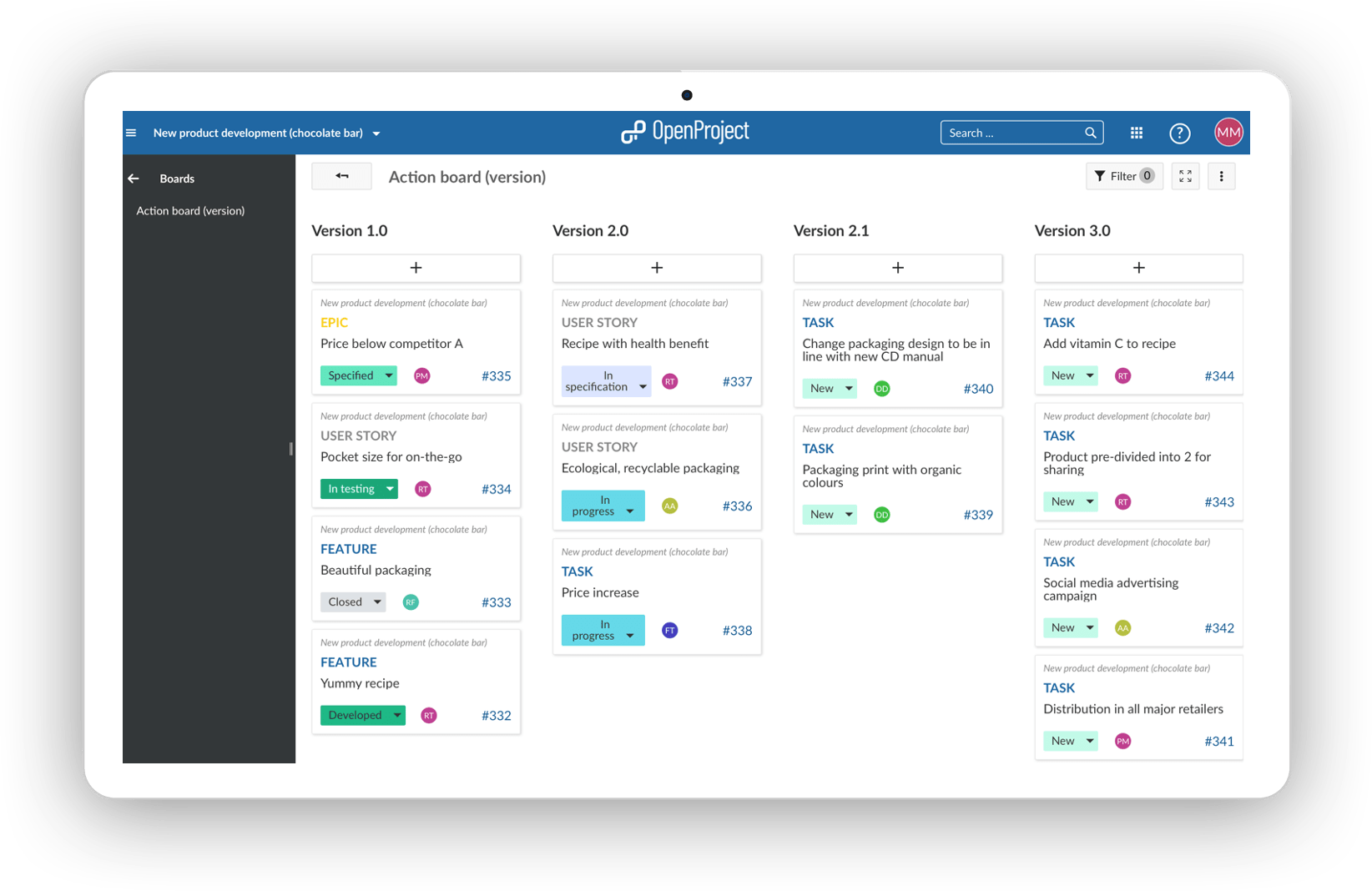Viewport: 1372px width, 891px height.
Task: Open the New status dropdown on card #344
Action: tap(1071, 375)
